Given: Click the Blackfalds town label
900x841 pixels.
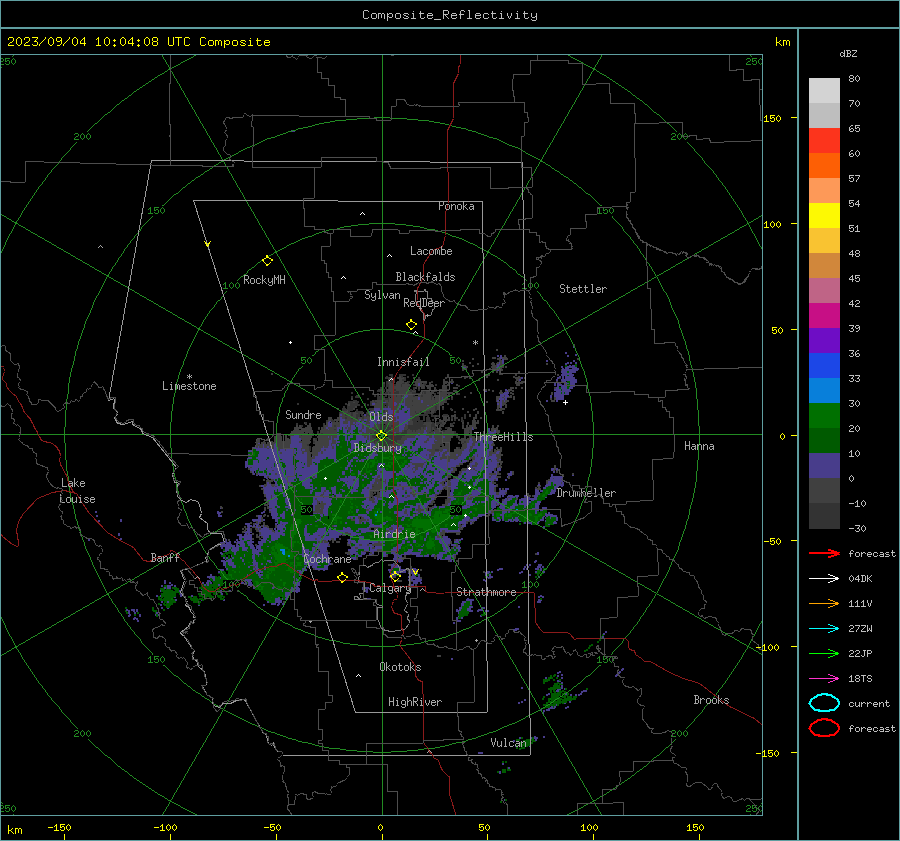Looking at the screenshot, I should [425, 277].
